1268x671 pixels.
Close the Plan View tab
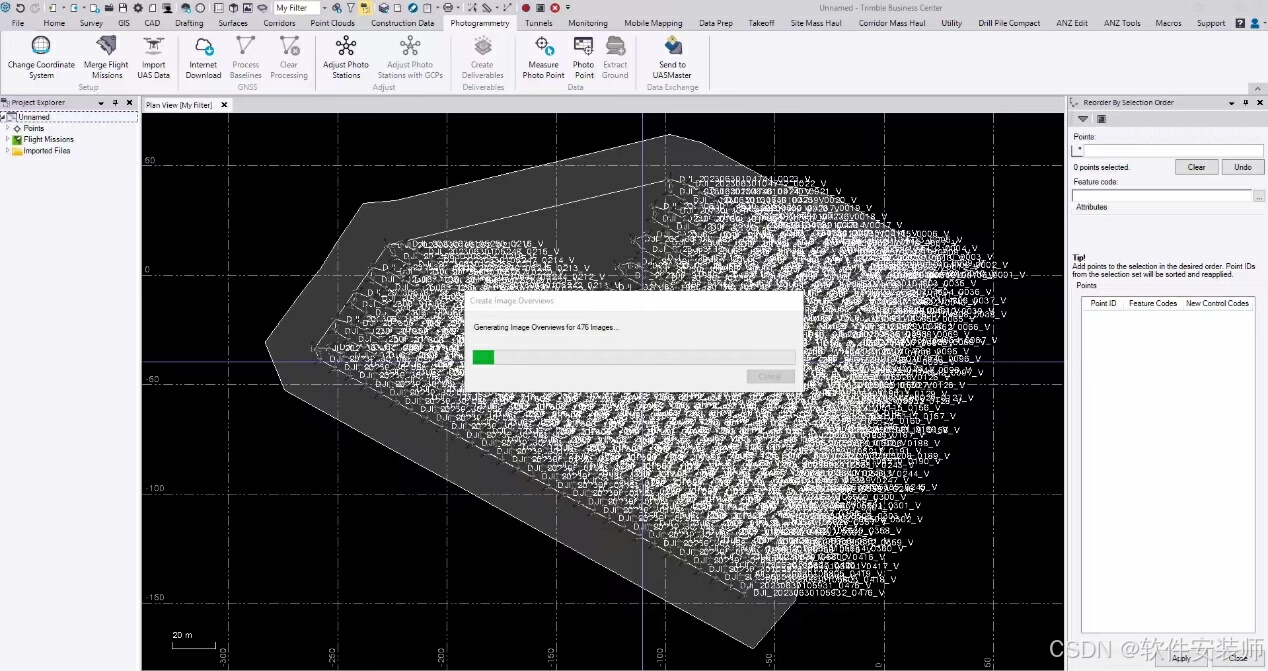pyautogui.click(x=224, y=104)
